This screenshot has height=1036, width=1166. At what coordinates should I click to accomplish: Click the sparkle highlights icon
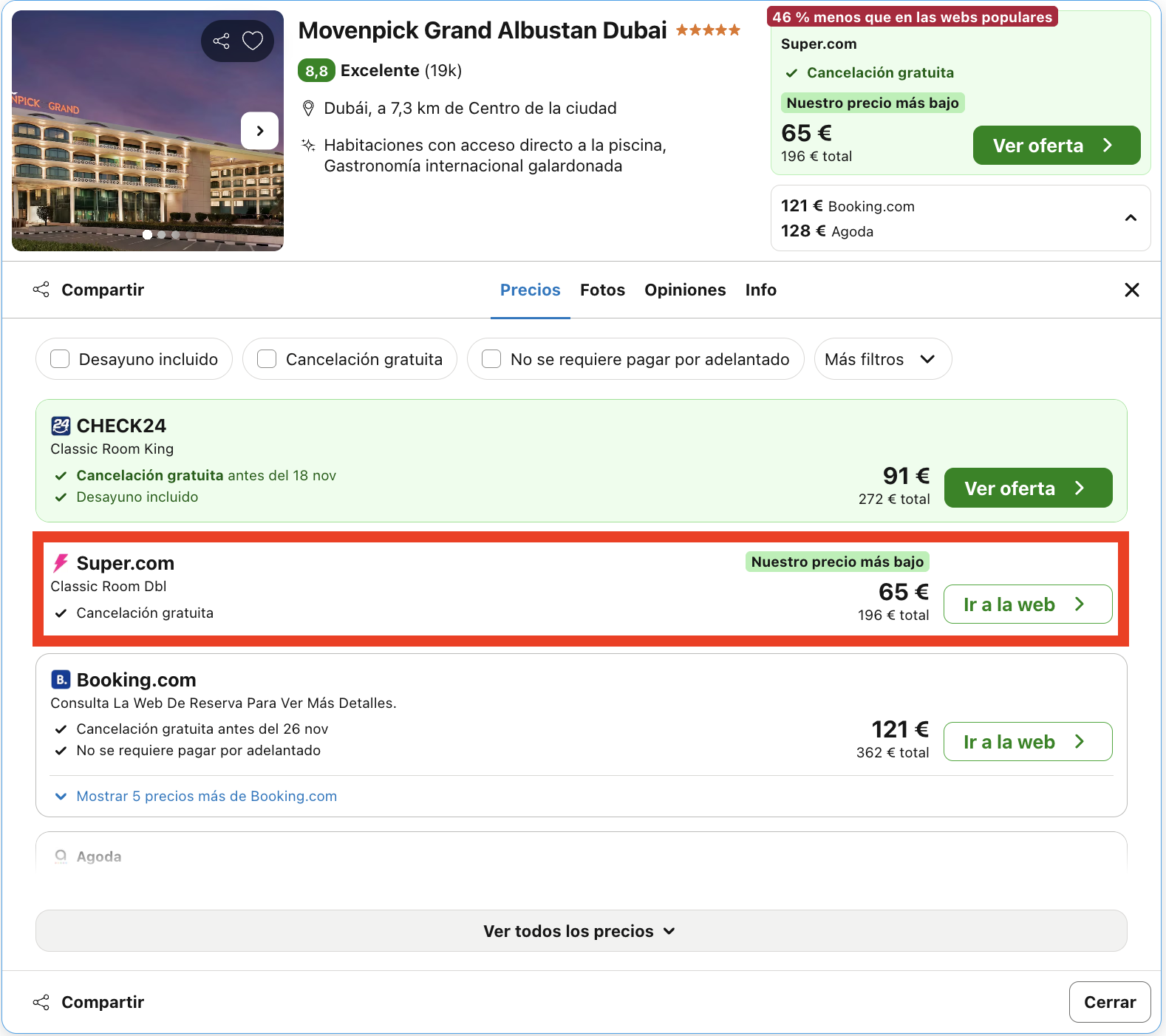click(309, 145)
